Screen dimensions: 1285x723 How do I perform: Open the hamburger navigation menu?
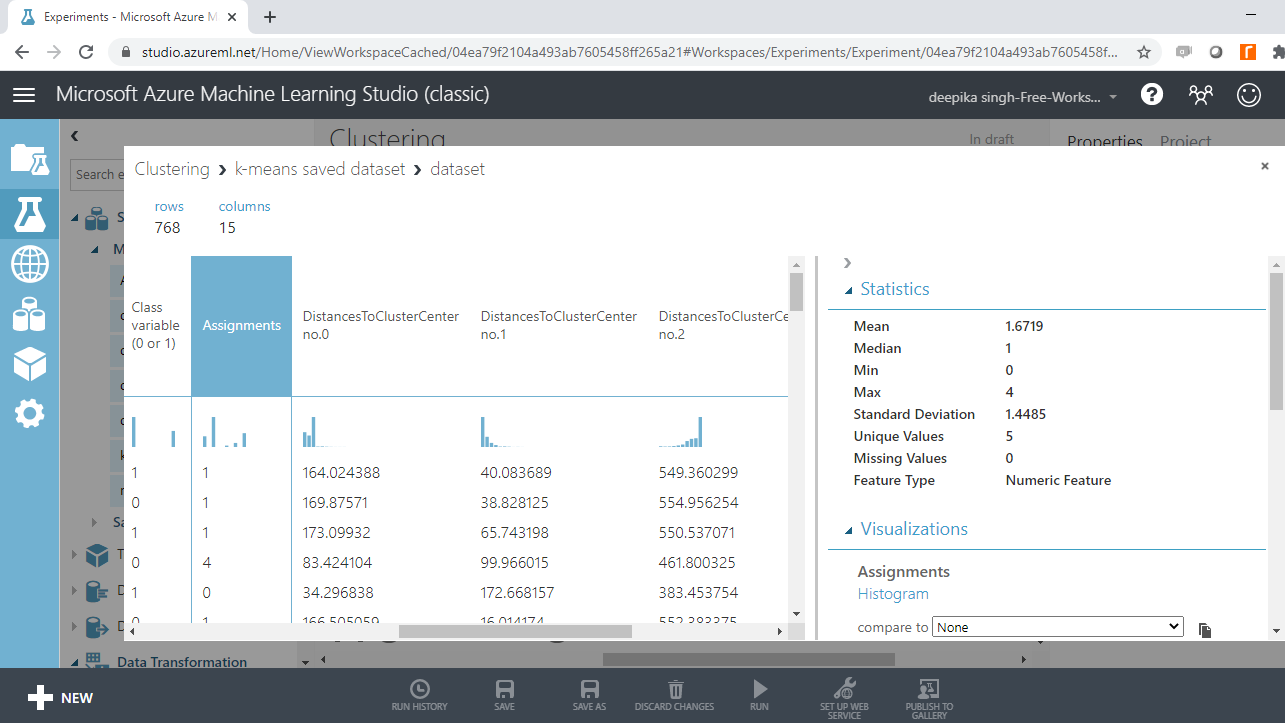pyautogui.click(x=24, y=94)
